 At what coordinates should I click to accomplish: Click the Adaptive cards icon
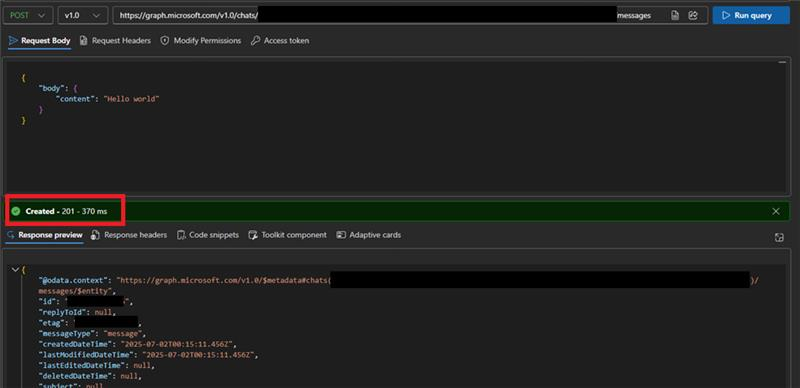(341, 235)
